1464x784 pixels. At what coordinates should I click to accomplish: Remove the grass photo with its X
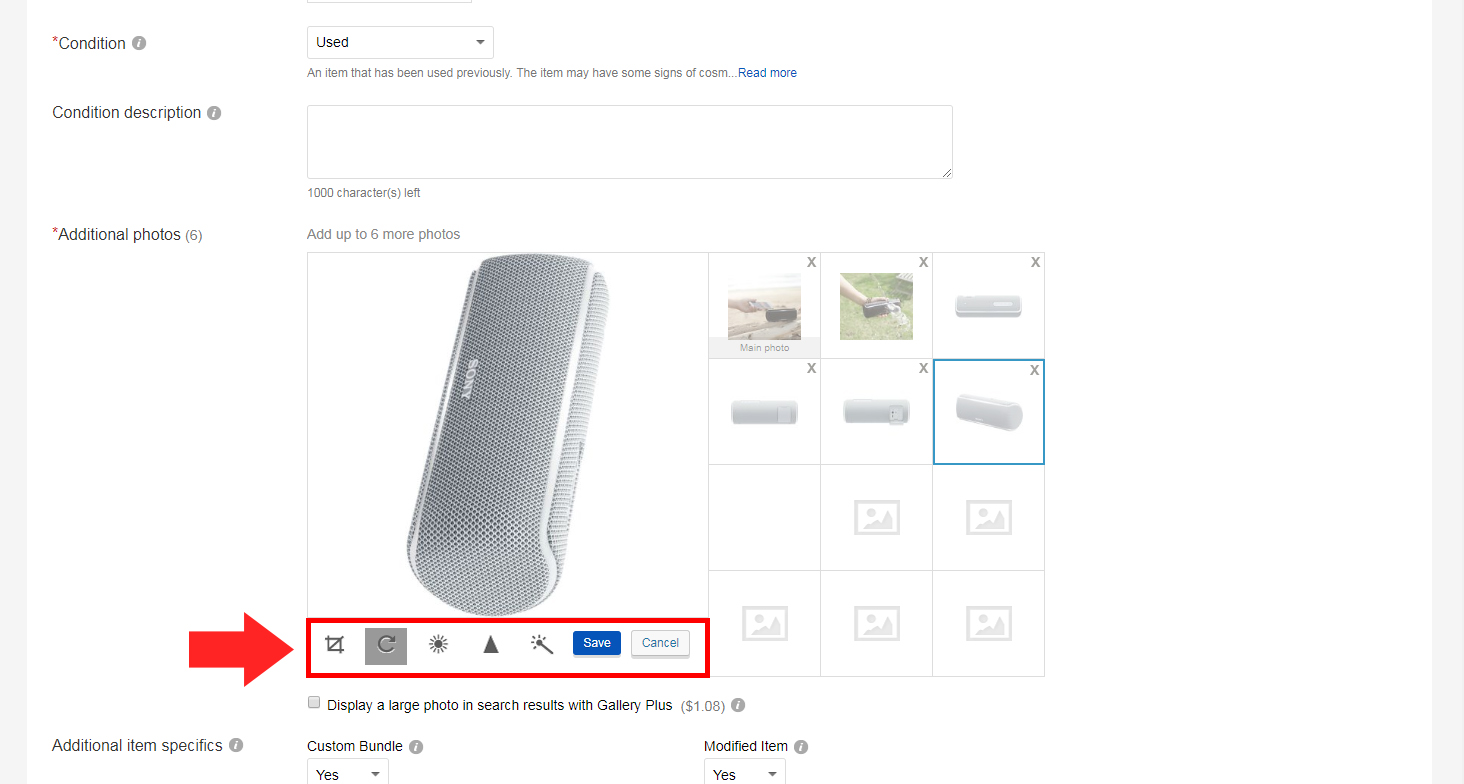923,262
